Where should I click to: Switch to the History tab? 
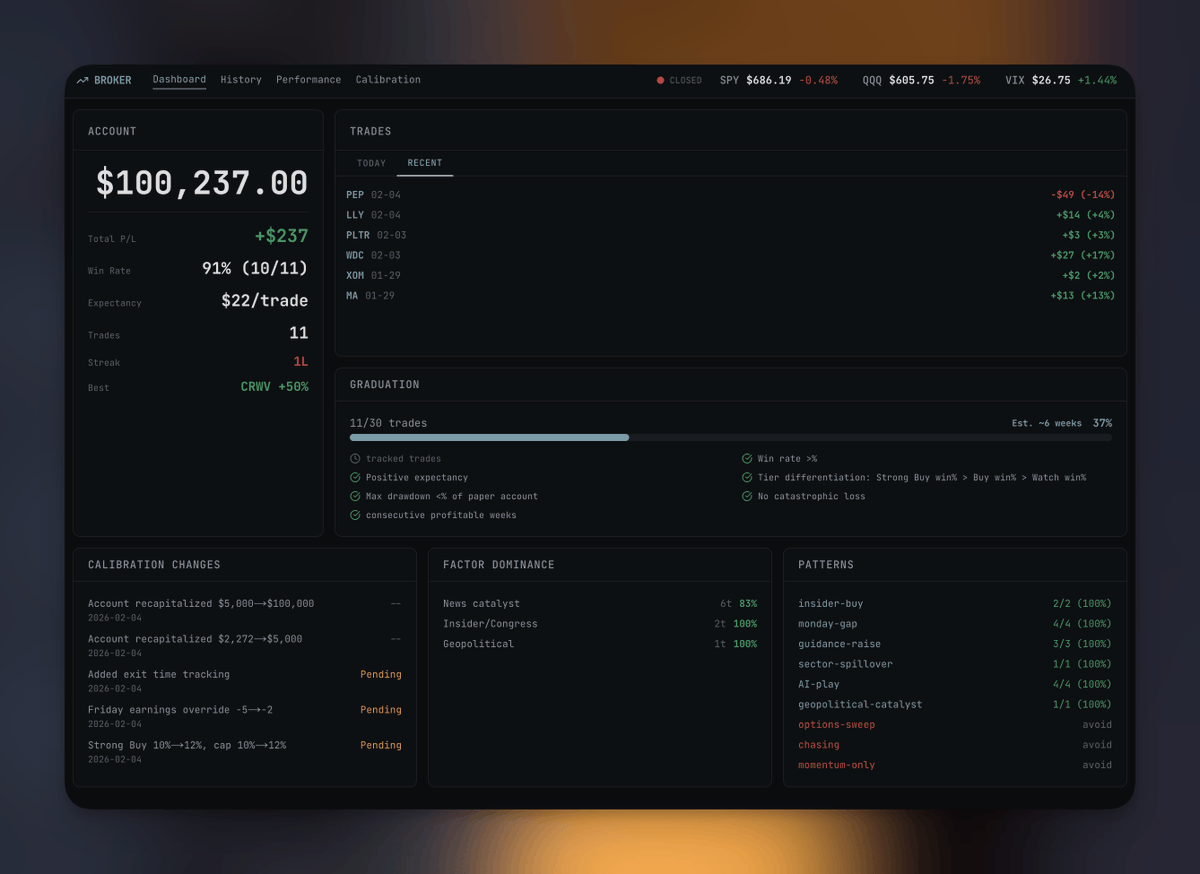(241, 80)
